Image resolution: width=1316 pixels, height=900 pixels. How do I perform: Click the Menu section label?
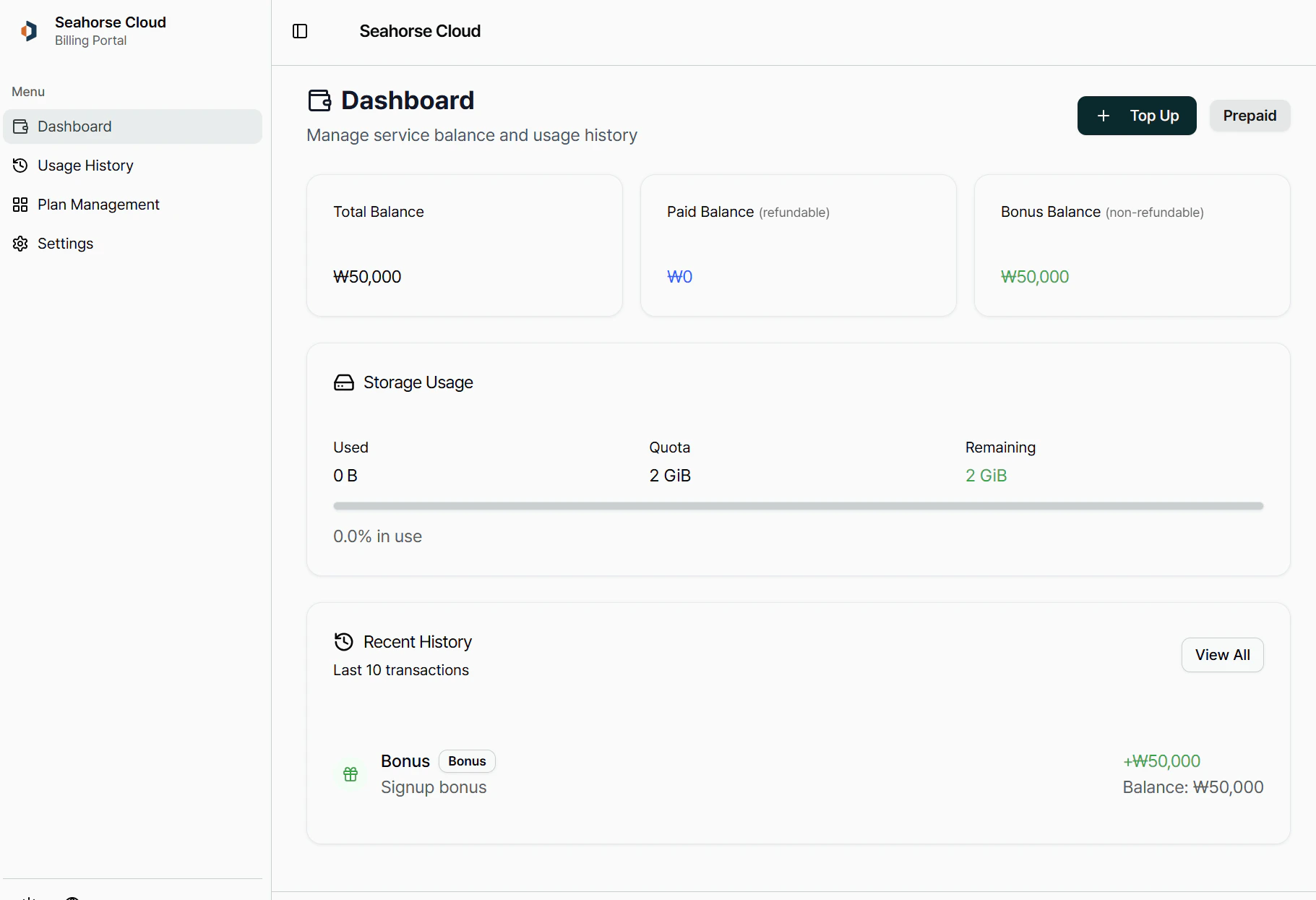[28, 92]
